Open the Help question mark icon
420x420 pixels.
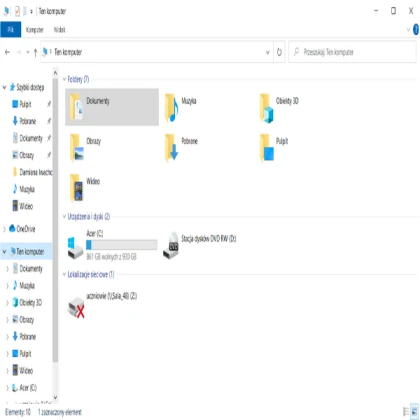[x=416, y=29]
